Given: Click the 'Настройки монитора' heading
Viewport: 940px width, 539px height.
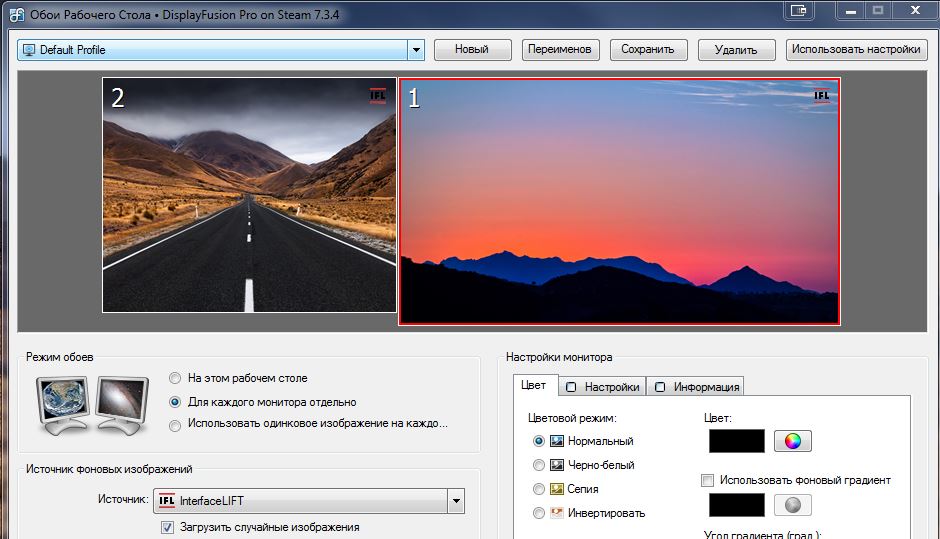Looking at the screenshot, I should (x=559, y=357).
